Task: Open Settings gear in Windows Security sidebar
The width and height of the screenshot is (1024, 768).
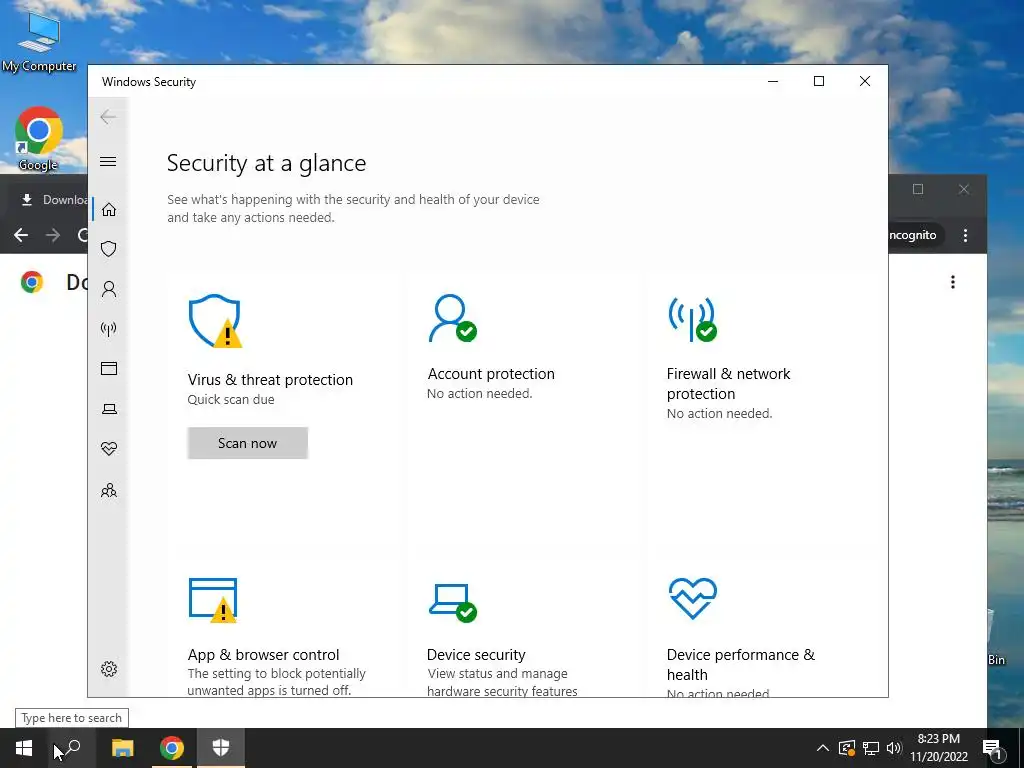Action: [109, 669]
